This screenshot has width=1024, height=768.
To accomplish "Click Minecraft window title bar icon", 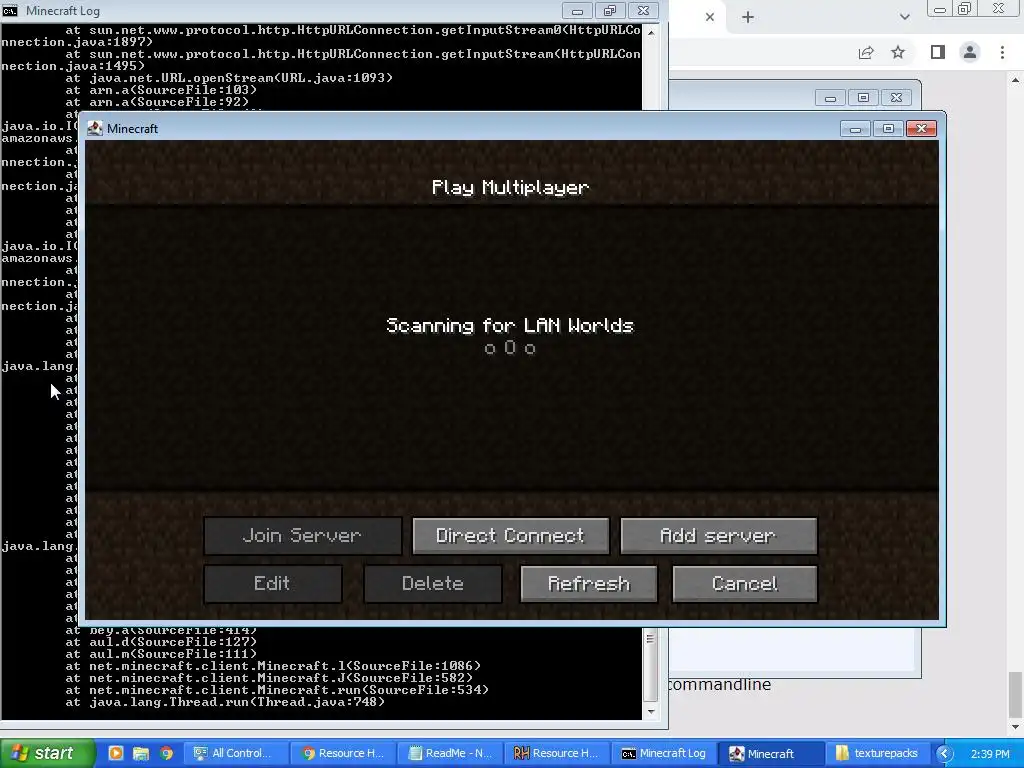I will click(95, 128).
